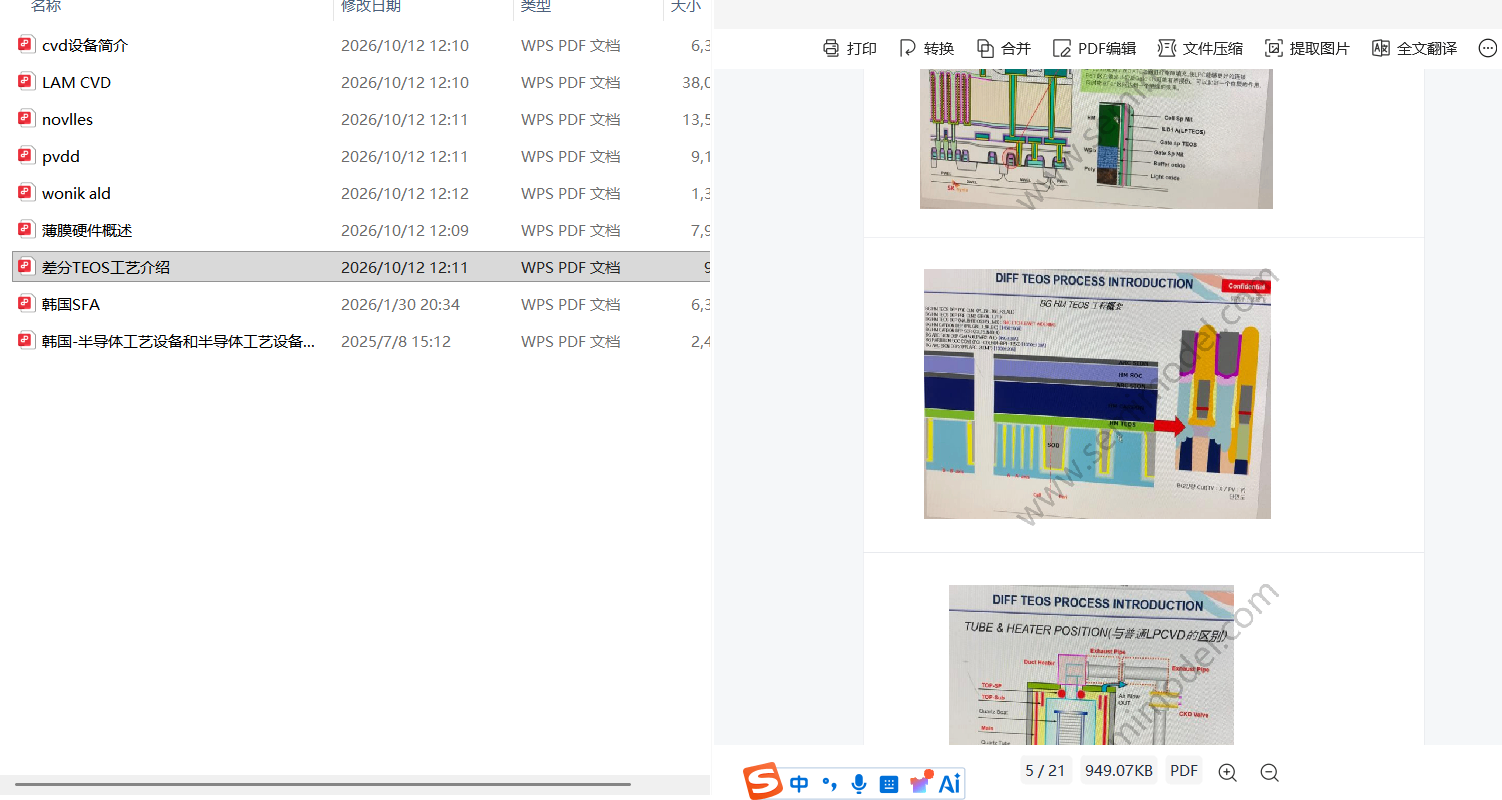Click the 949.07KB file size label
The width and height of the screenshot is (1502, 800).
coord(1119,771)
